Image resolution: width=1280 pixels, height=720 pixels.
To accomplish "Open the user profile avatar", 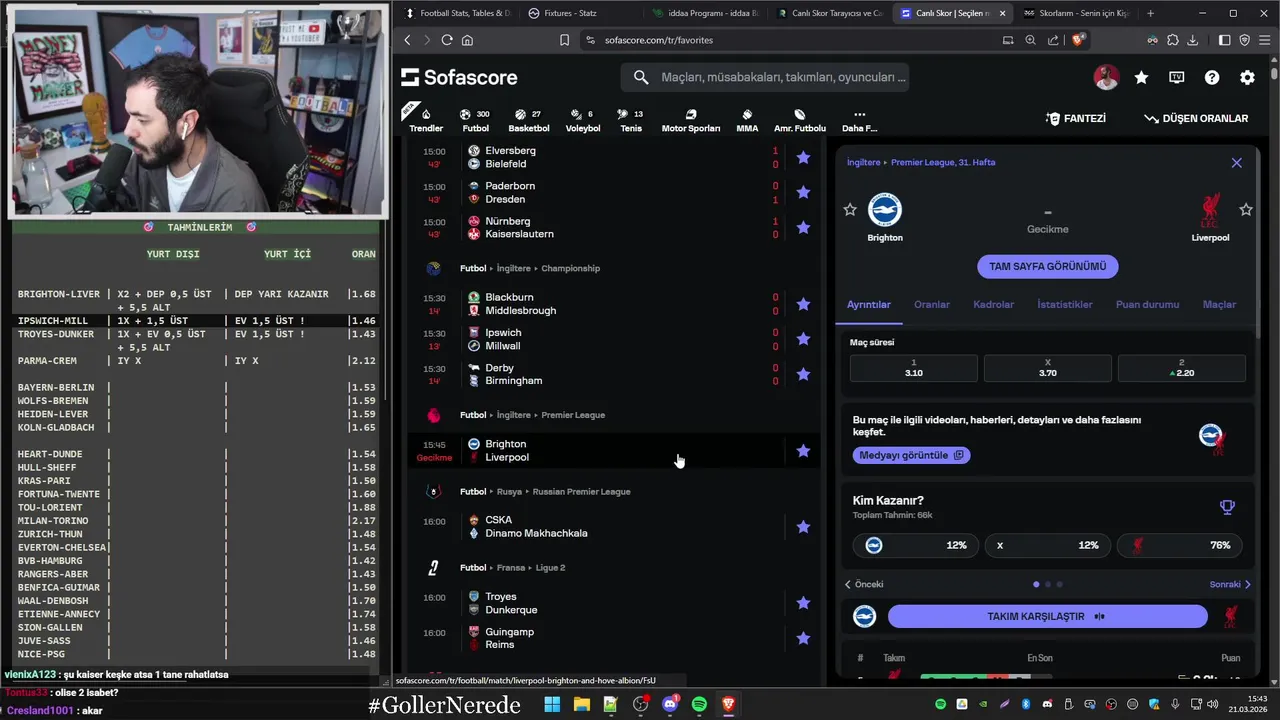I will point(1106,77).
